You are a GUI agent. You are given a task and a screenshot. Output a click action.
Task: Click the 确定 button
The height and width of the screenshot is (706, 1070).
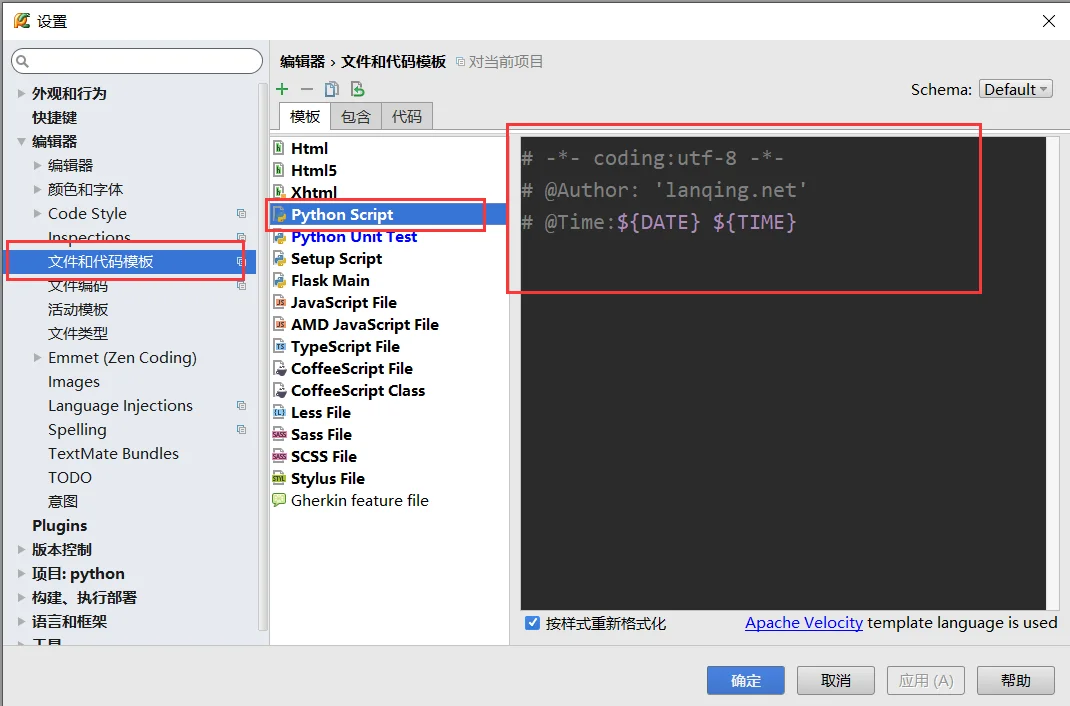pyautogui.click(x=746, y=680)
